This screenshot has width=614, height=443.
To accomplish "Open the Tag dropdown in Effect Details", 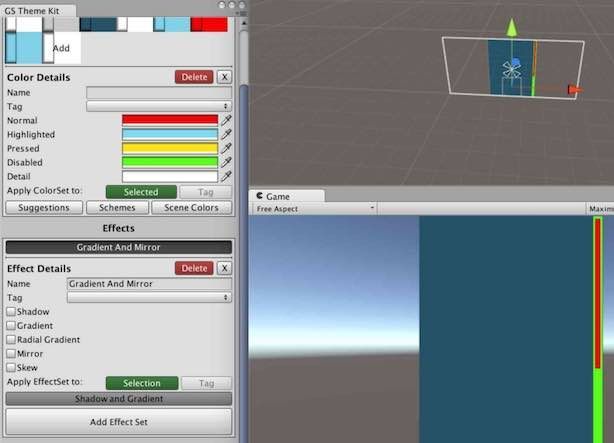I will point(149,298).
